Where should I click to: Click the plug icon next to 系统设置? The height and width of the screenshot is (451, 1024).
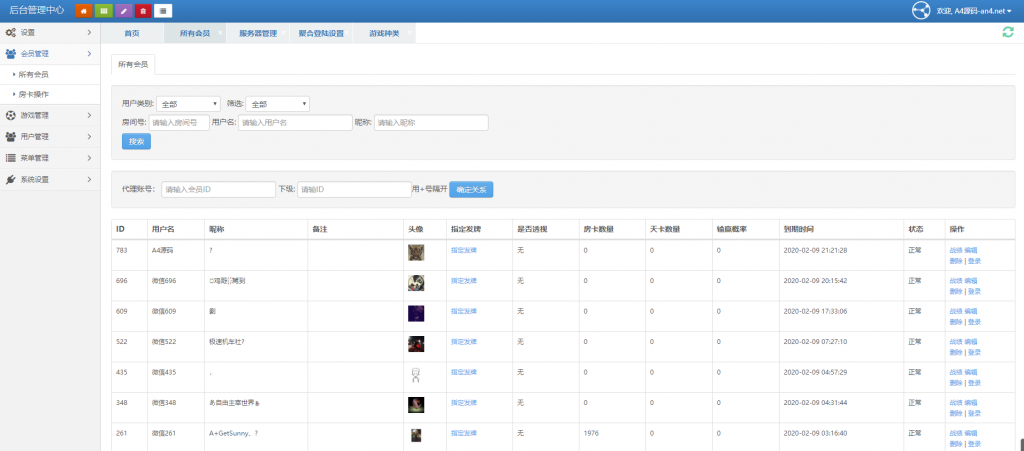pos(10,179)
